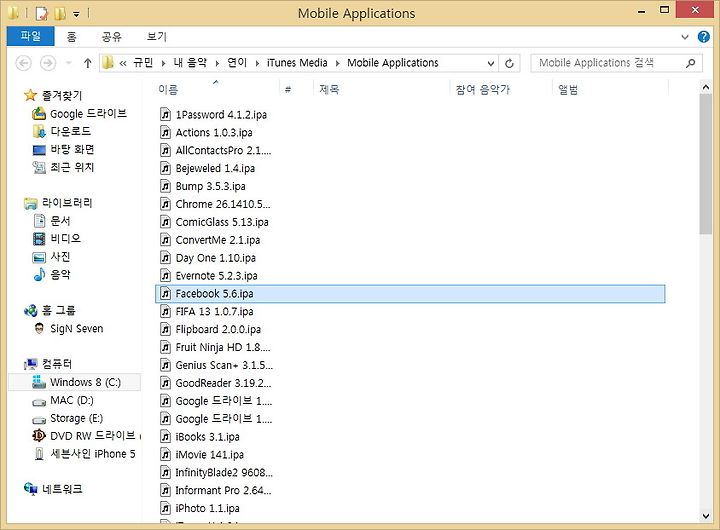Refresh the Mobile Applications folder
This screenshot has height=530, width=720.
tap(509, 63)
